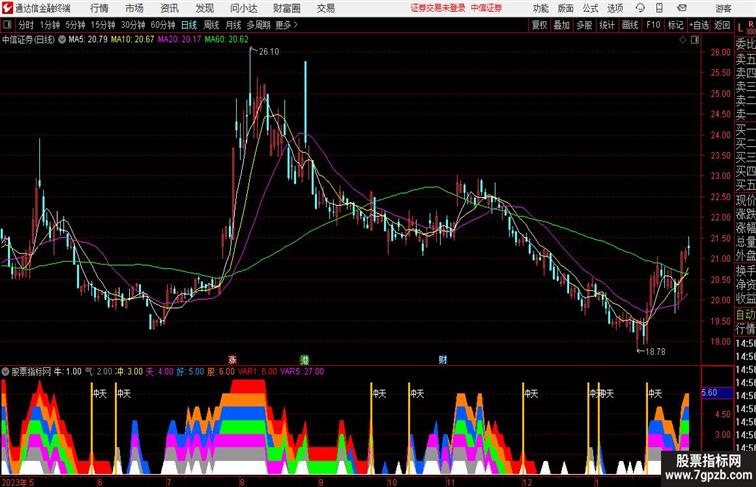Click the headset customer service icon
This screenshot has height=487, width=756.
[x=640, y=8]
